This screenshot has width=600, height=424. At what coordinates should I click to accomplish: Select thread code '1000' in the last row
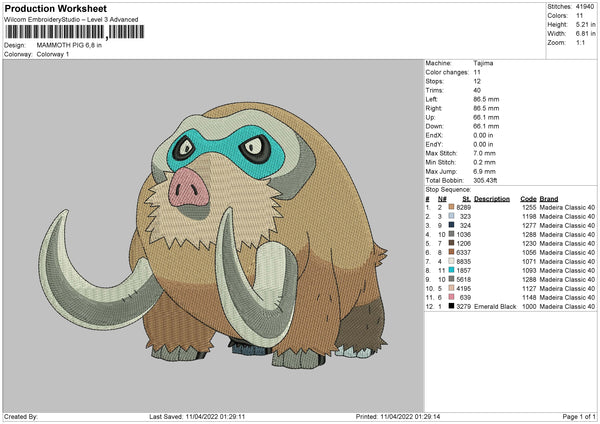tap(529, 307)
